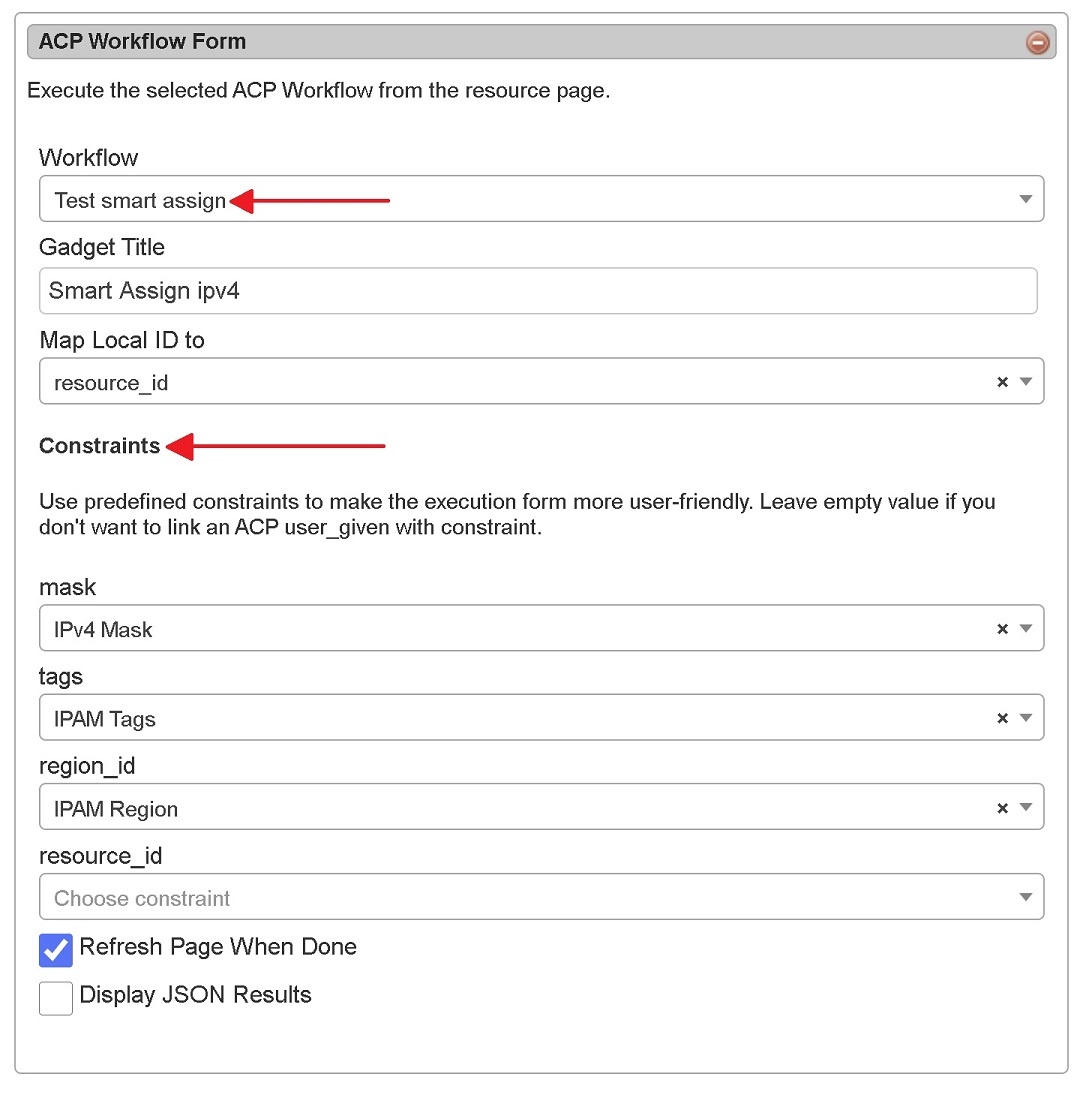Clear the Map Local ID selection
1080x1101 pixels.
coord(1002,382)
